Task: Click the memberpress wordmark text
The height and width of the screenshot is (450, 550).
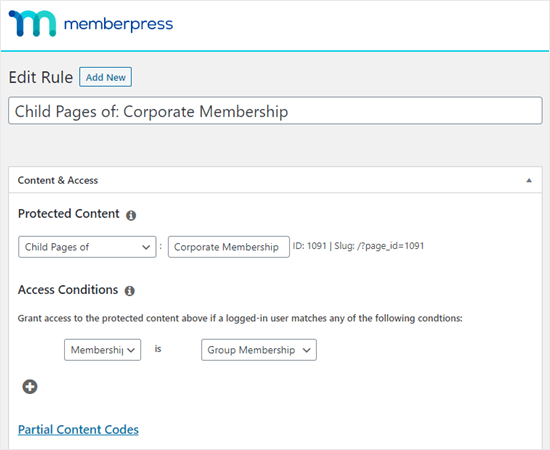Action: 118,25
